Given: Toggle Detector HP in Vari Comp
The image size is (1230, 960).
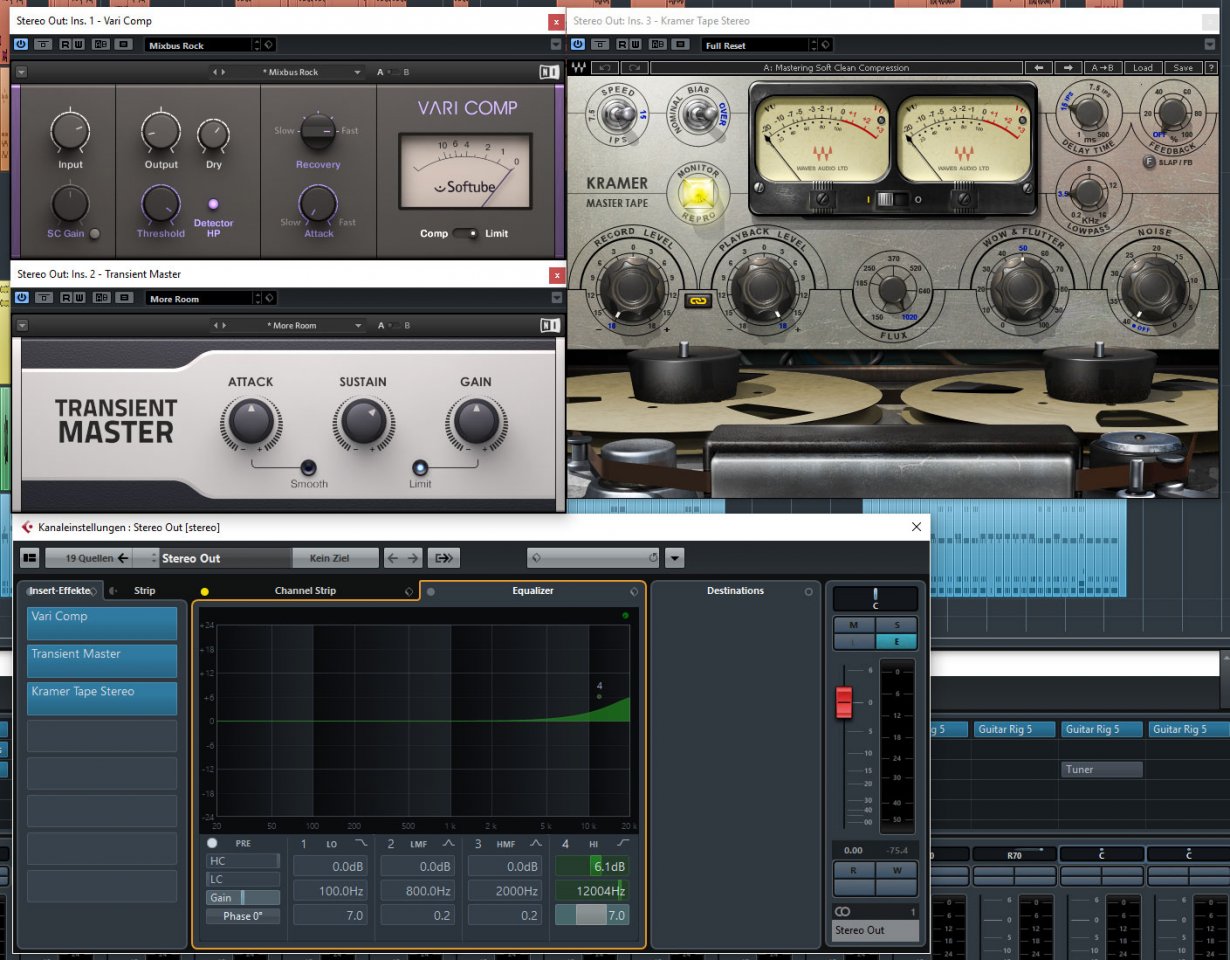Looking at the screenshot, I should [213, 204].
